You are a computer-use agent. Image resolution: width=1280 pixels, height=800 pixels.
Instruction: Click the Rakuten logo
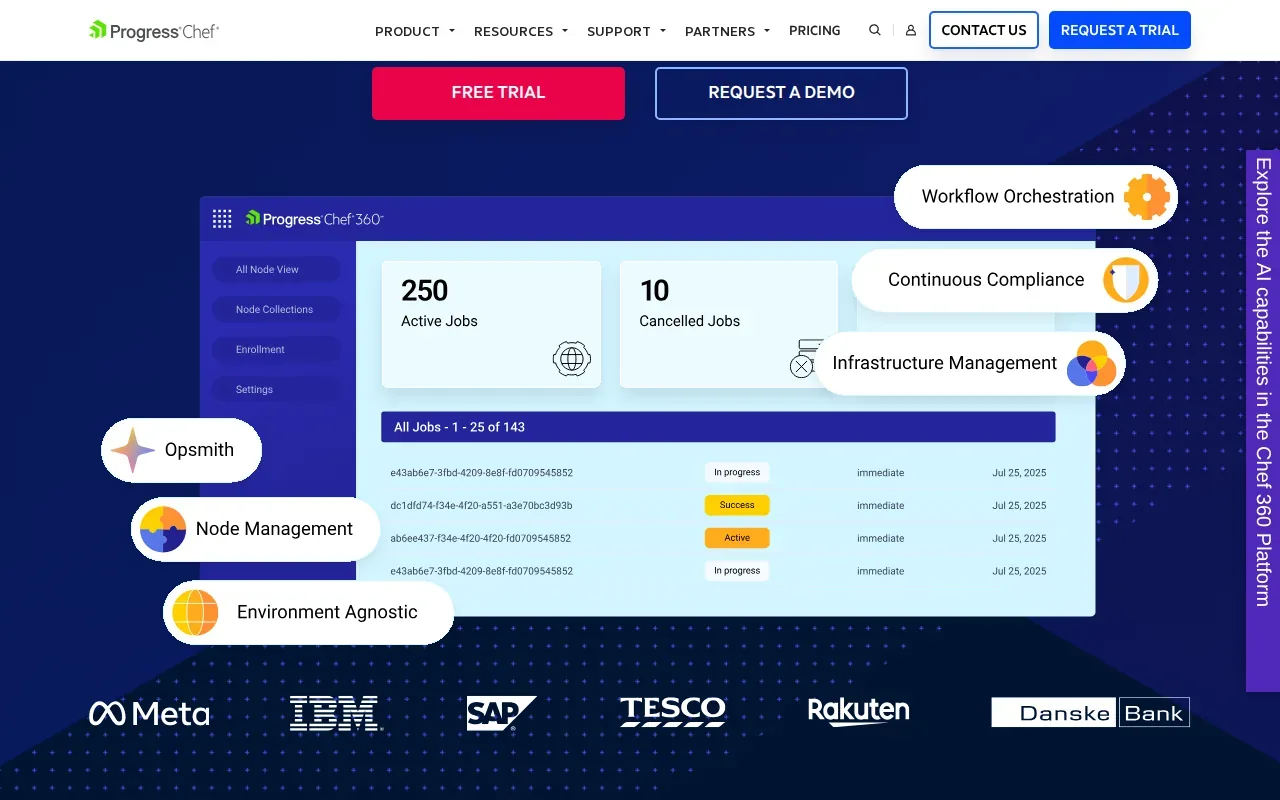click(x=859, y=711)
